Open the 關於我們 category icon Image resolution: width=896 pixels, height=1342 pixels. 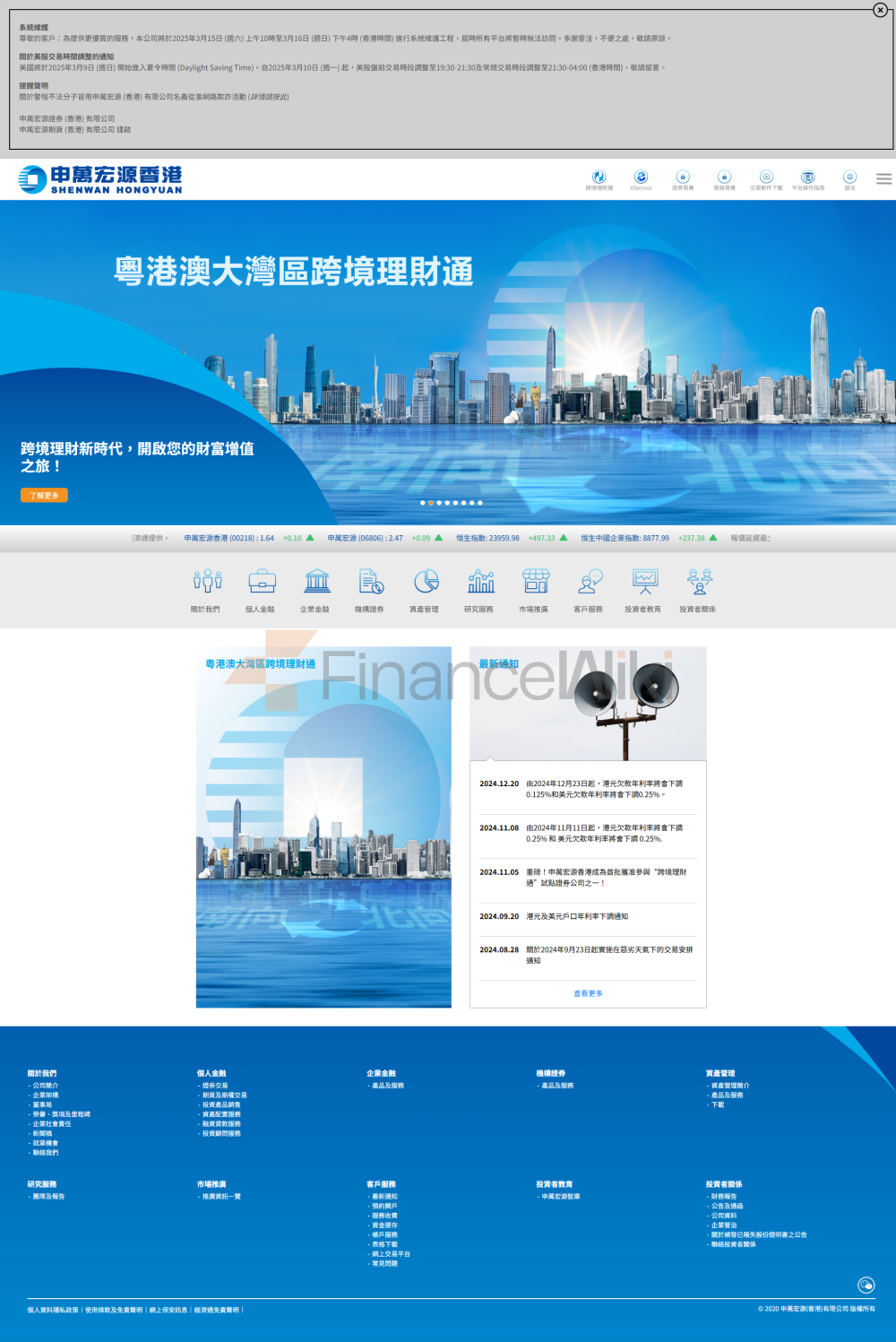[x=207, y=582]
